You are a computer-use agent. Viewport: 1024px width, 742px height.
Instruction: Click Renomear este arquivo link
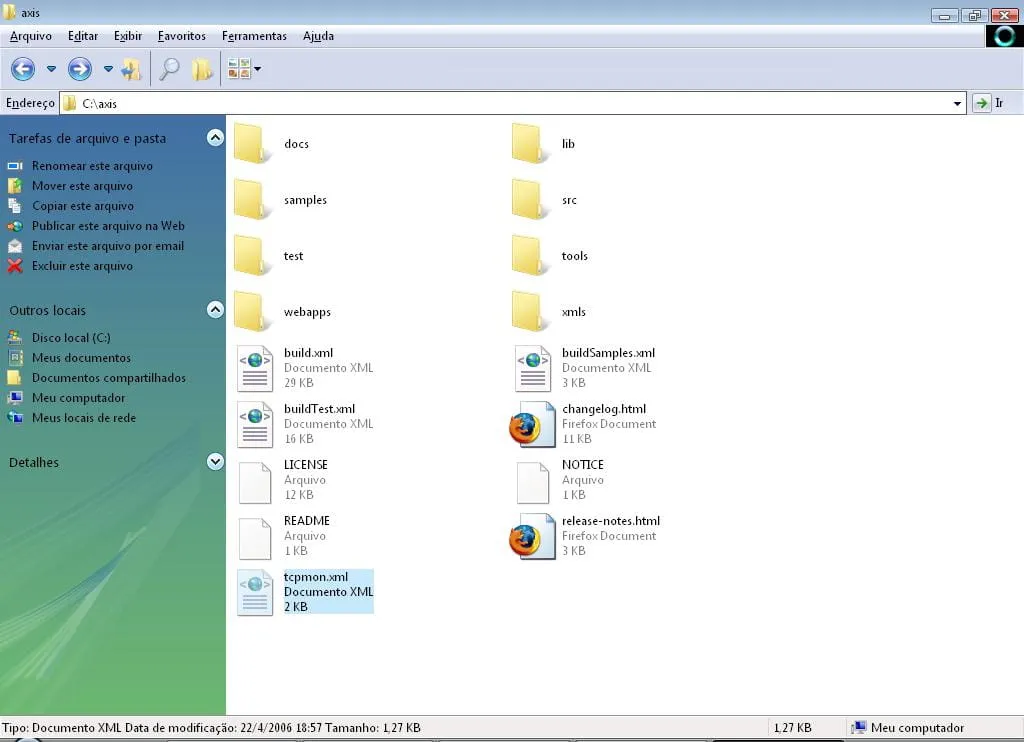92,166
